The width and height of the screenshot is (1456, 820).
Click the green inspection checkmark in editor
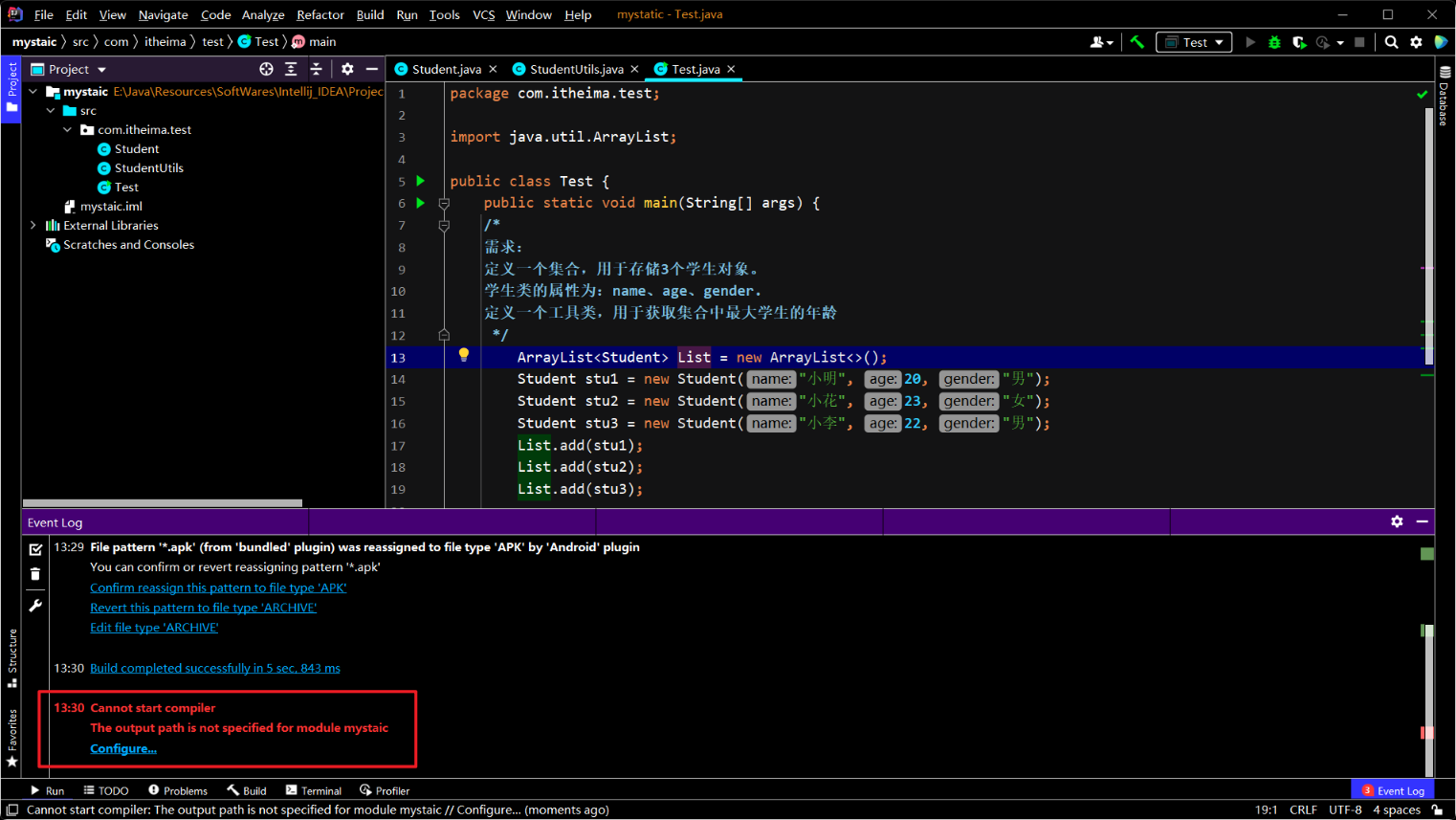pos(1422,94)
